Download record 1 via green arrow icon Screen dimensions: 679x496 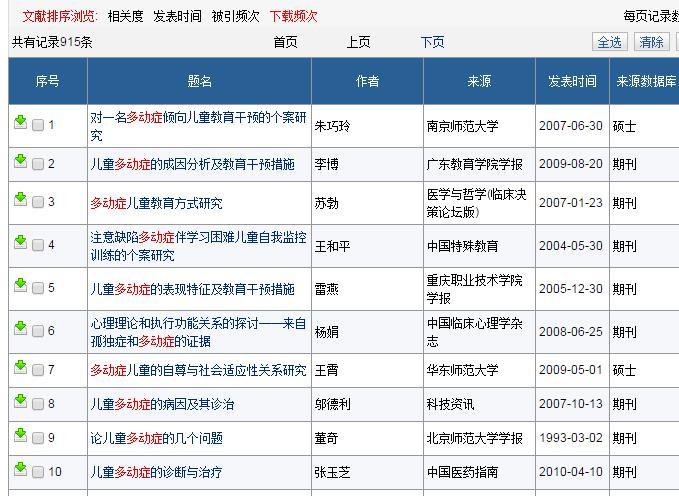20,123
